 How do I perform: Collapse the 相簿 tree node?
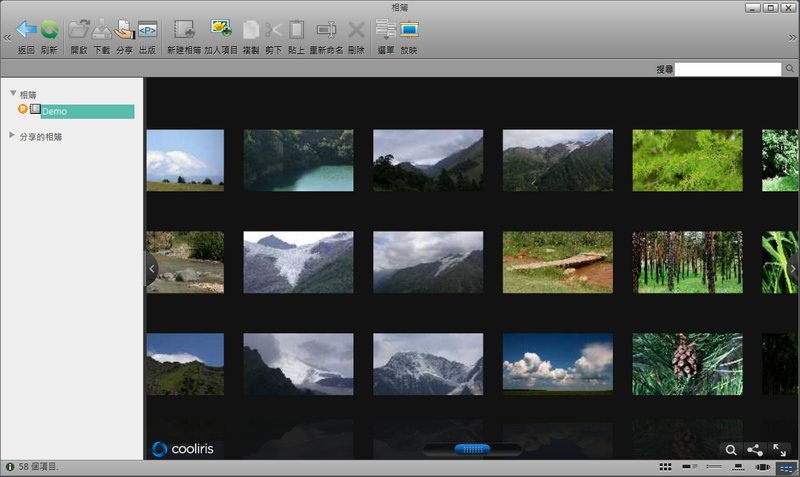click(x=13, y=94)
